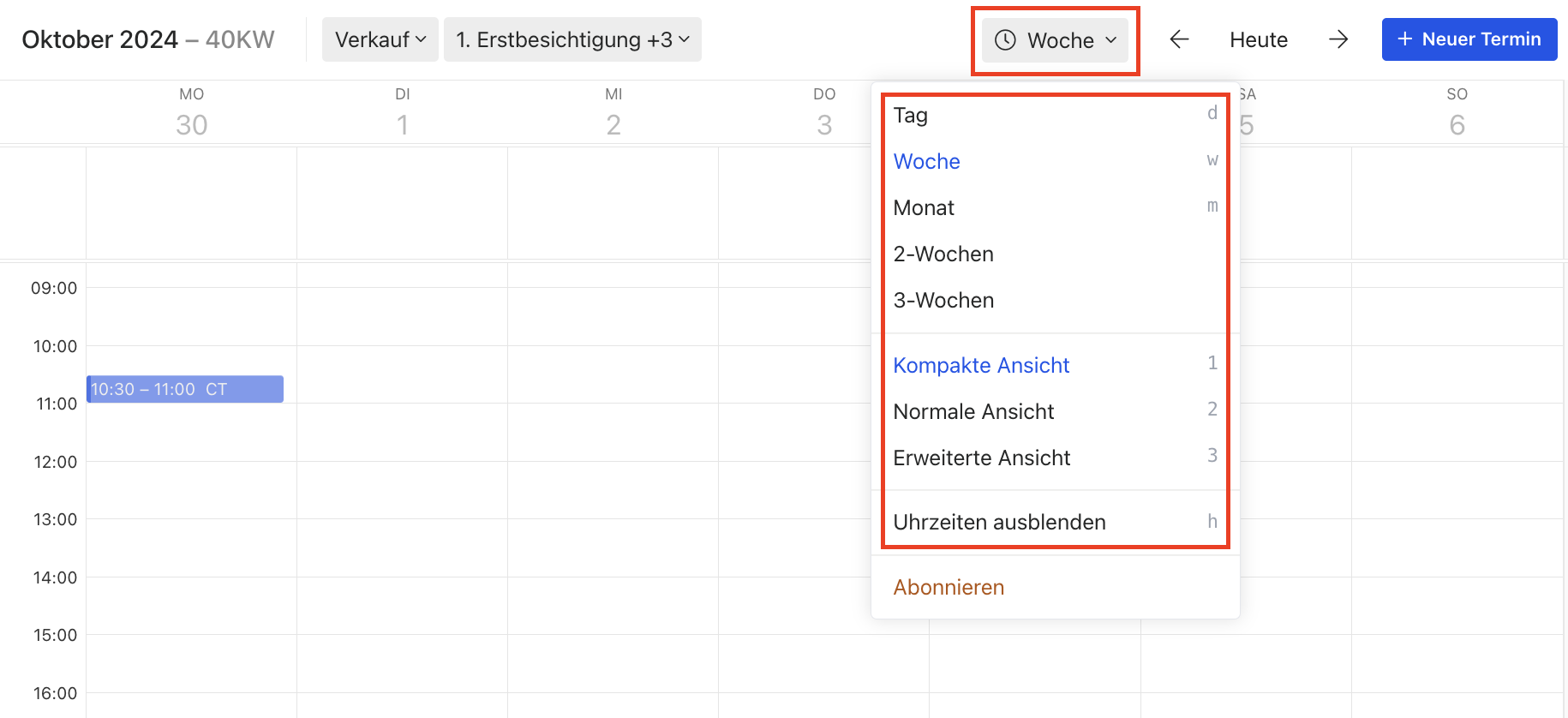The width and height of the screenshot is (1568, 718).
Task: Click the Abonnieren link
Action: (949, 588)
